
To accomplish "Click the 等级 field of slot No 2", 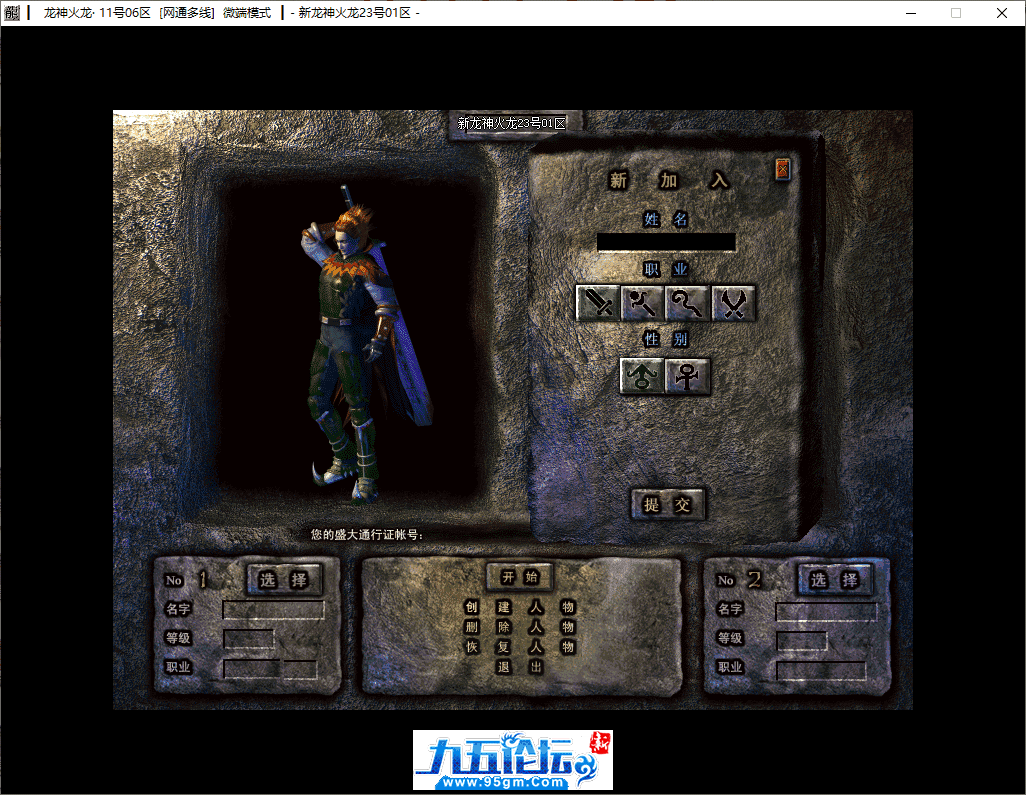I will 802,641.
